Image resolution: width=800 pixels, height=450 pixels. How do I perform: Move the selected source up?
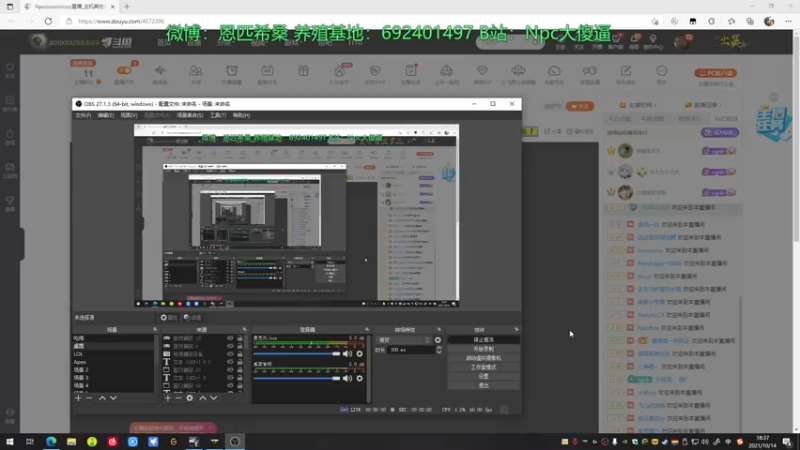click(x=203, y=398)
